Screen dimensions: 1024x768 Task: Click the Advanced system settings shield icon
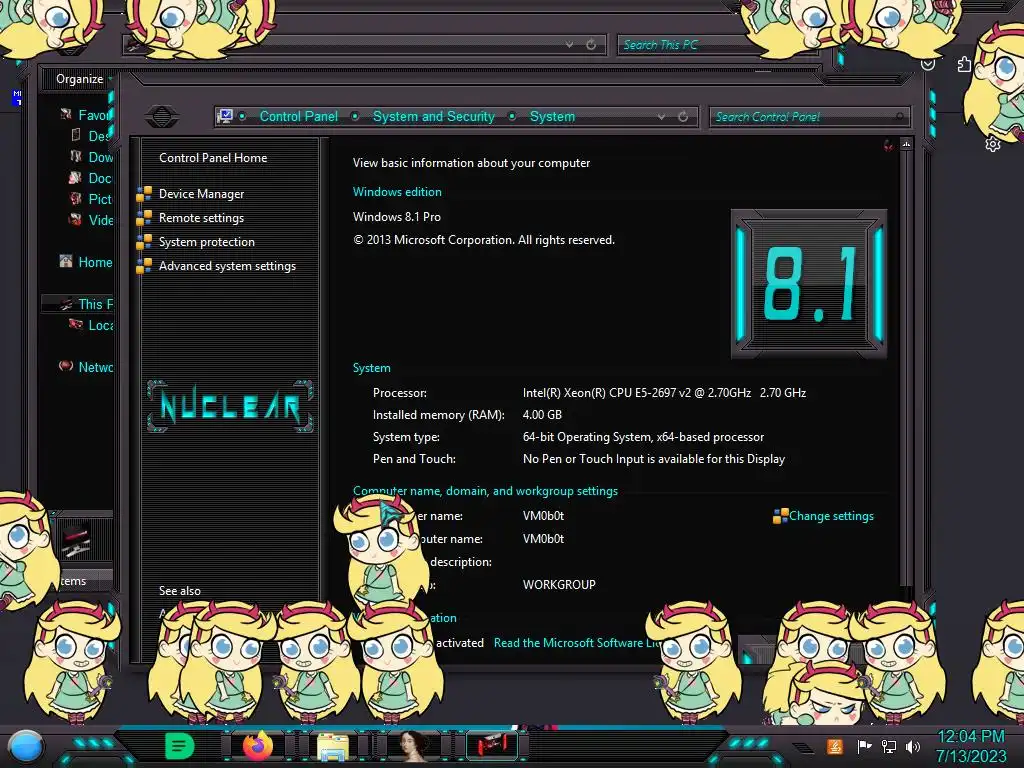point(144,266)
